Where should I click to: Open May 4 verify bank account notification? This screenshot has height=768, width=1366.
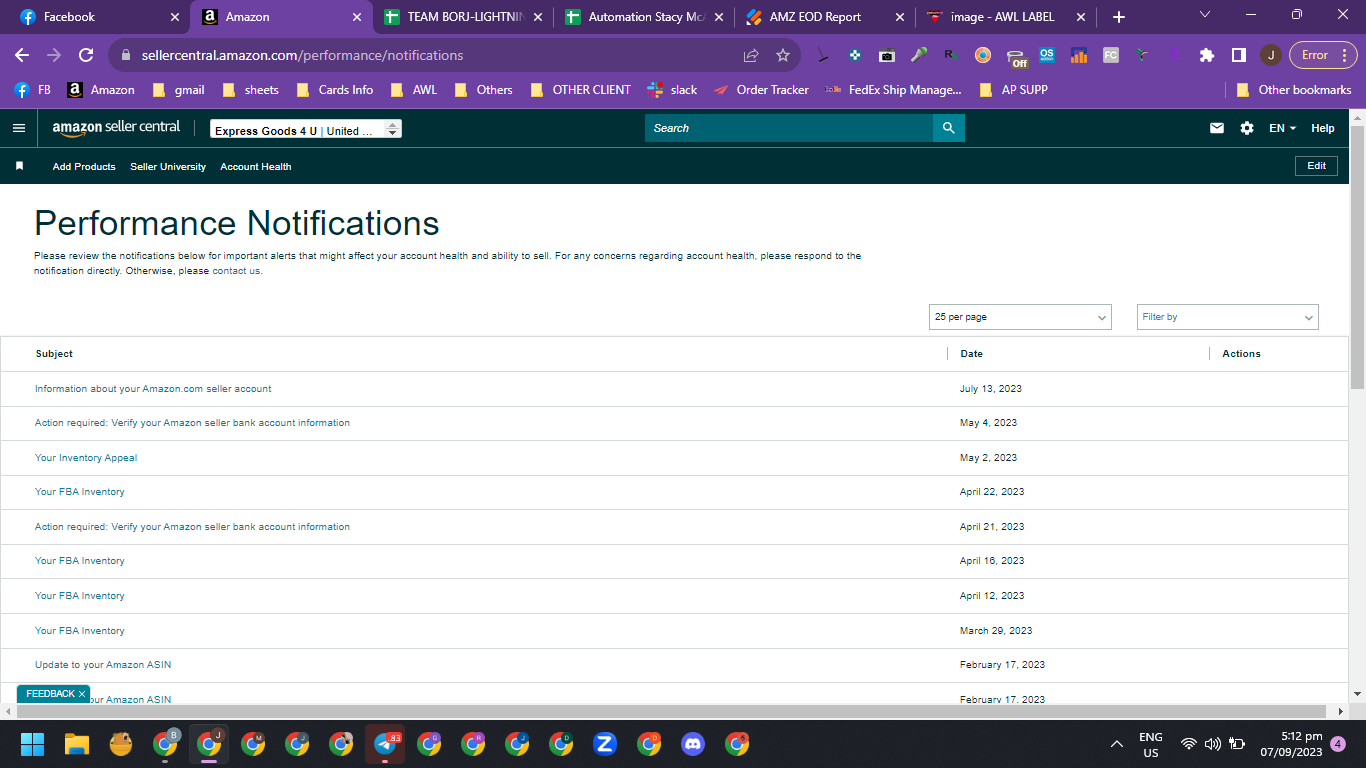[192, 423]
